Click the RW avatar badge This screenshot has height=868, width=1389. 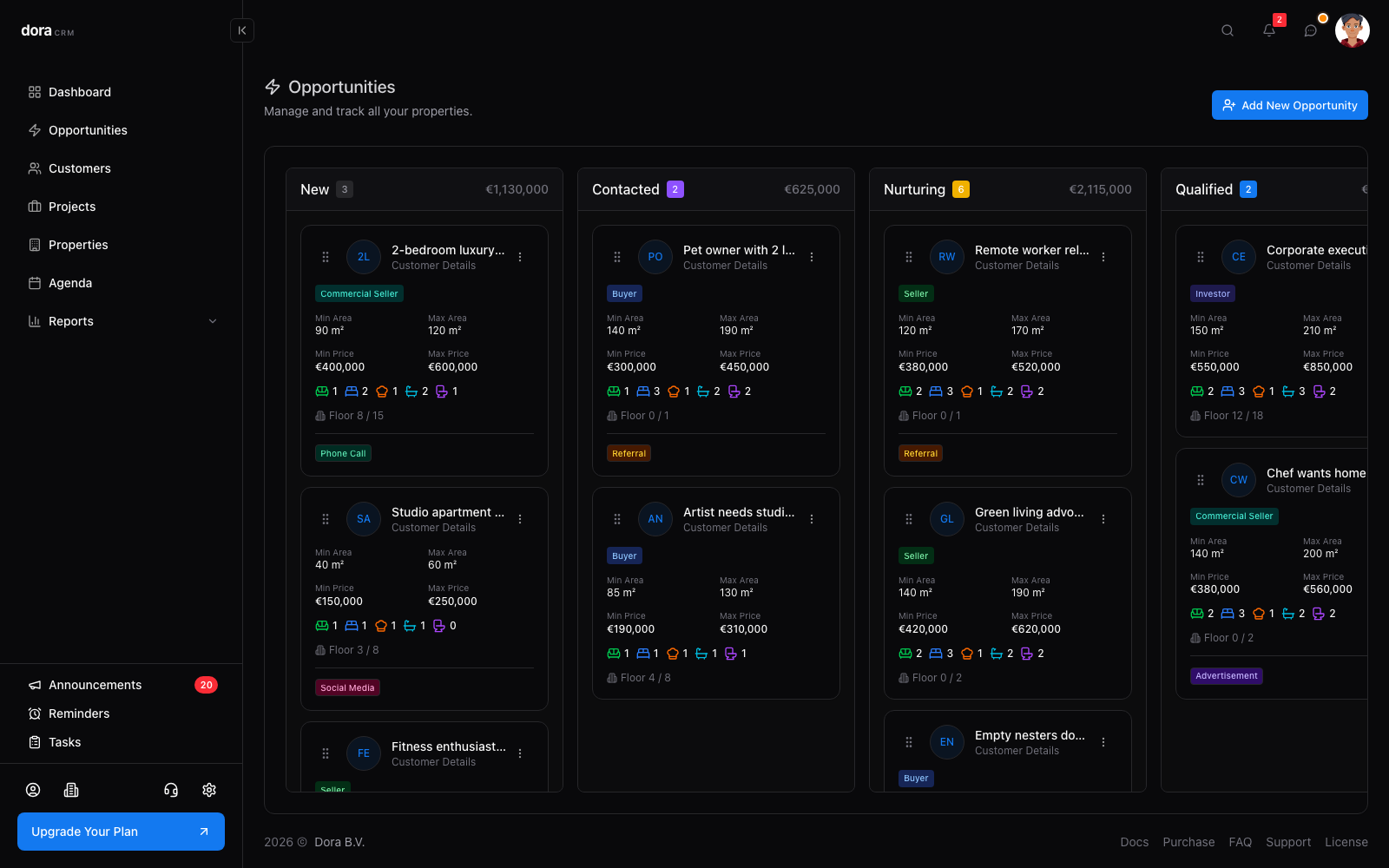[947, 257]
